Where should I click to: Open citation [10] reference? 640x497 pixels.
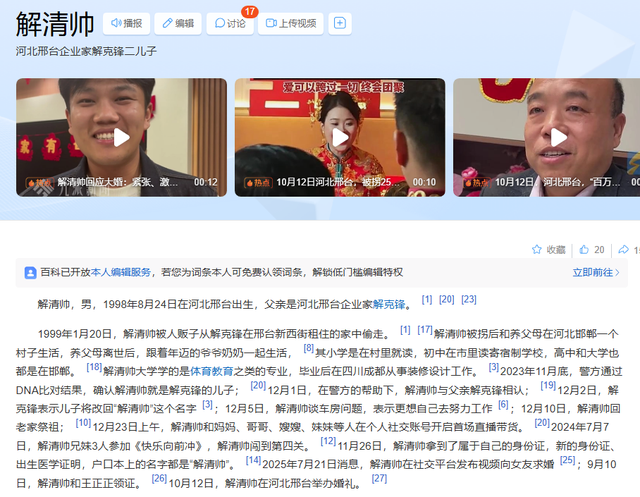click(x=83, y=423)
